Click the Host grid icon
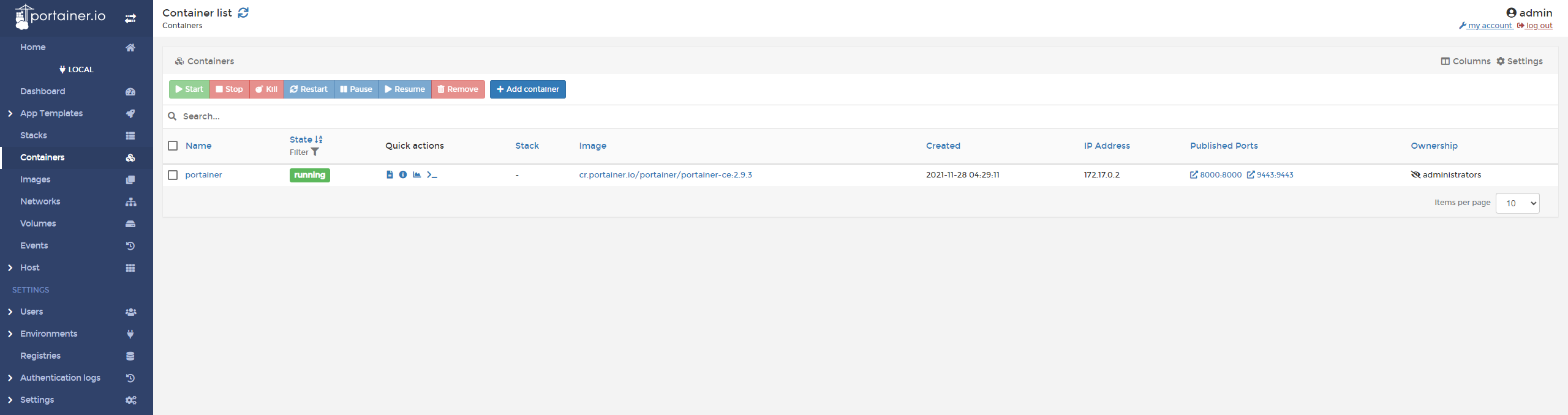This screenshot has height=415, width=1568. [130, 268]
